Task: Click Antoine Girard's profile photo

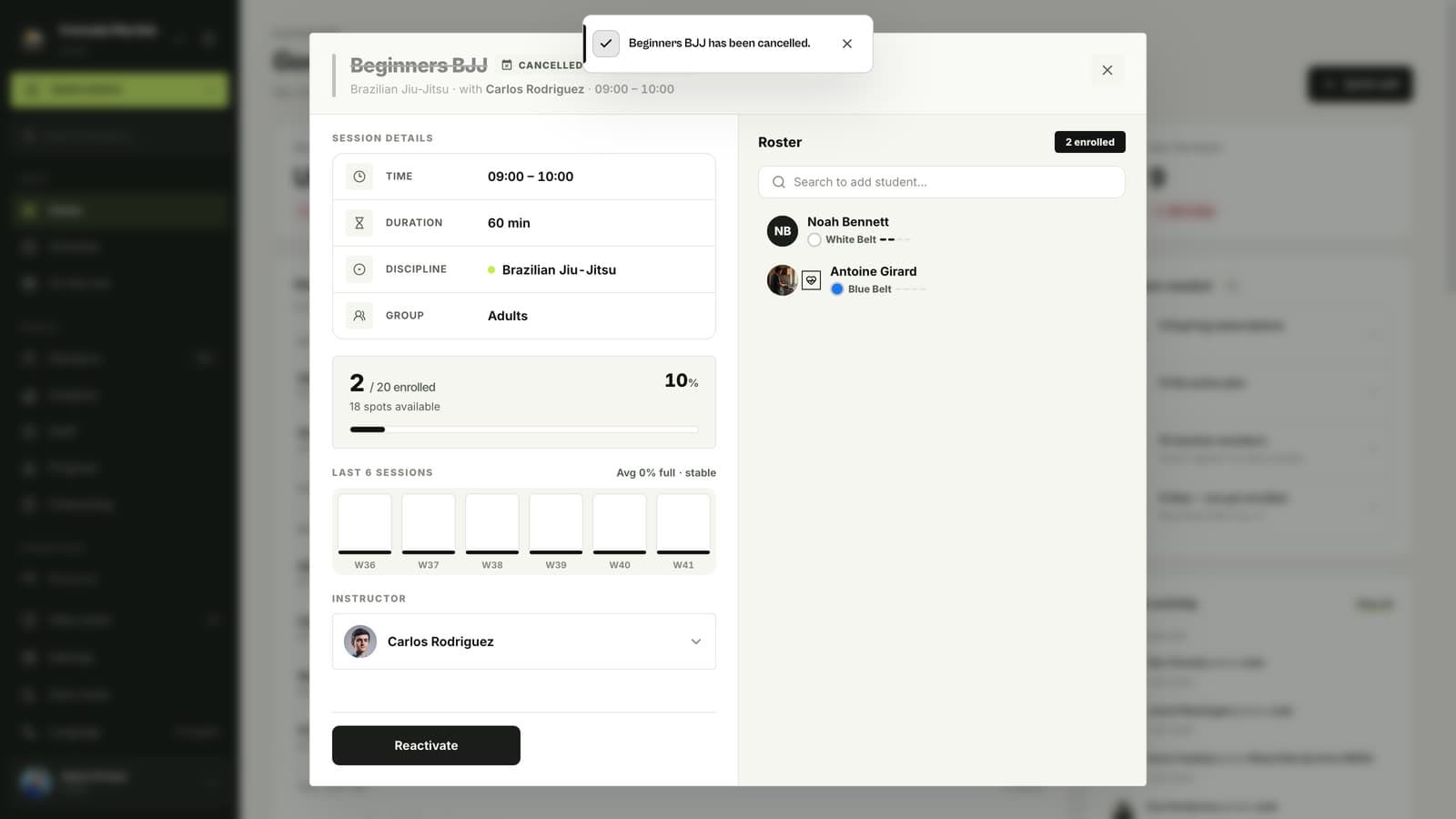Action: pos(783,280)
